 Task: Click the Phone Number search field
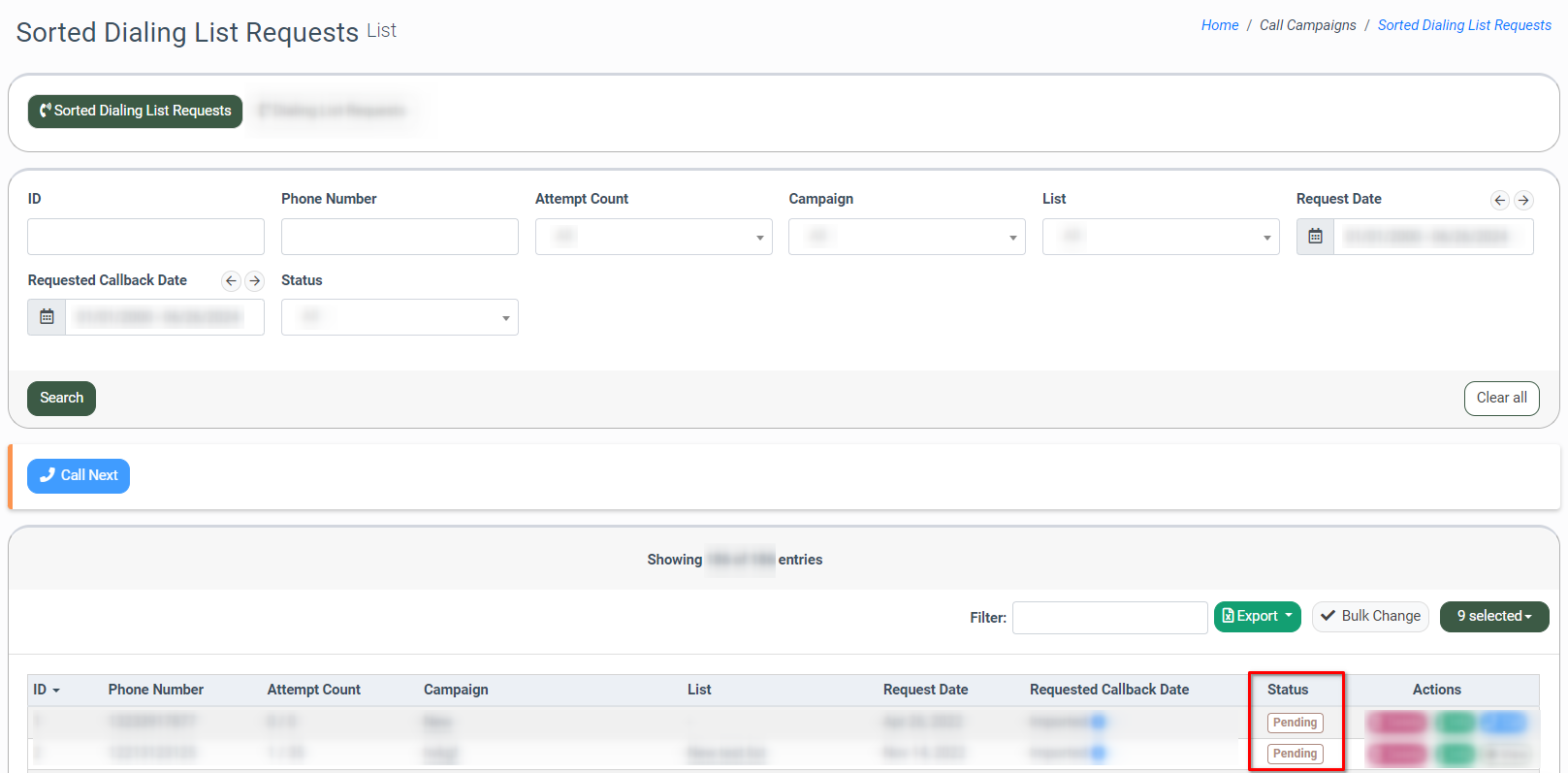(399, 237)
